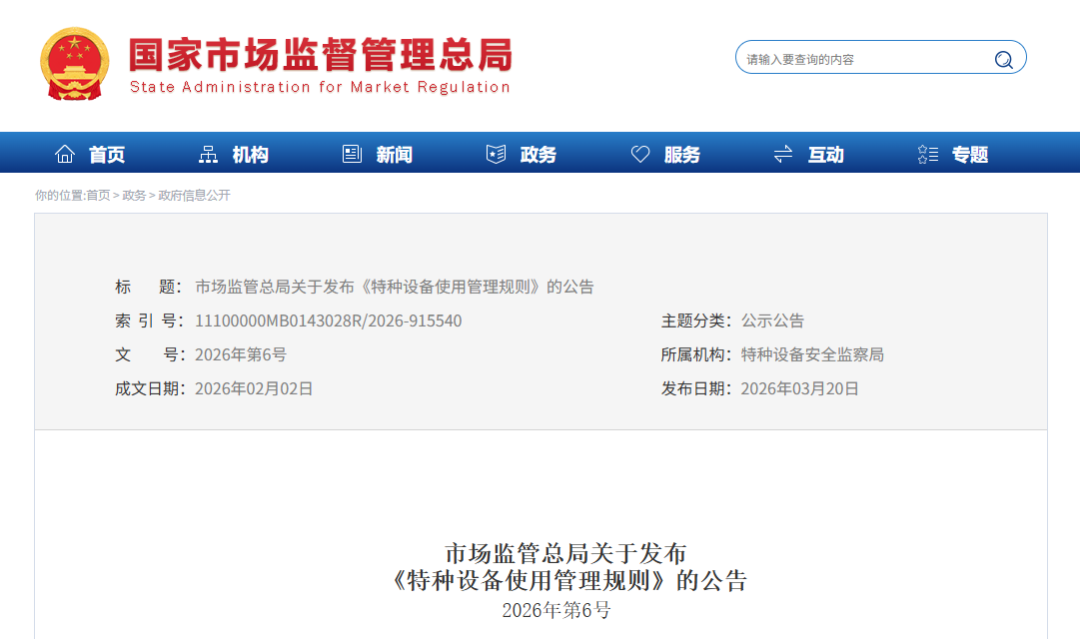Click the 特种设备安全监察局 institution text
Viewport: 1080px width, 639px height.
(812, 354)
